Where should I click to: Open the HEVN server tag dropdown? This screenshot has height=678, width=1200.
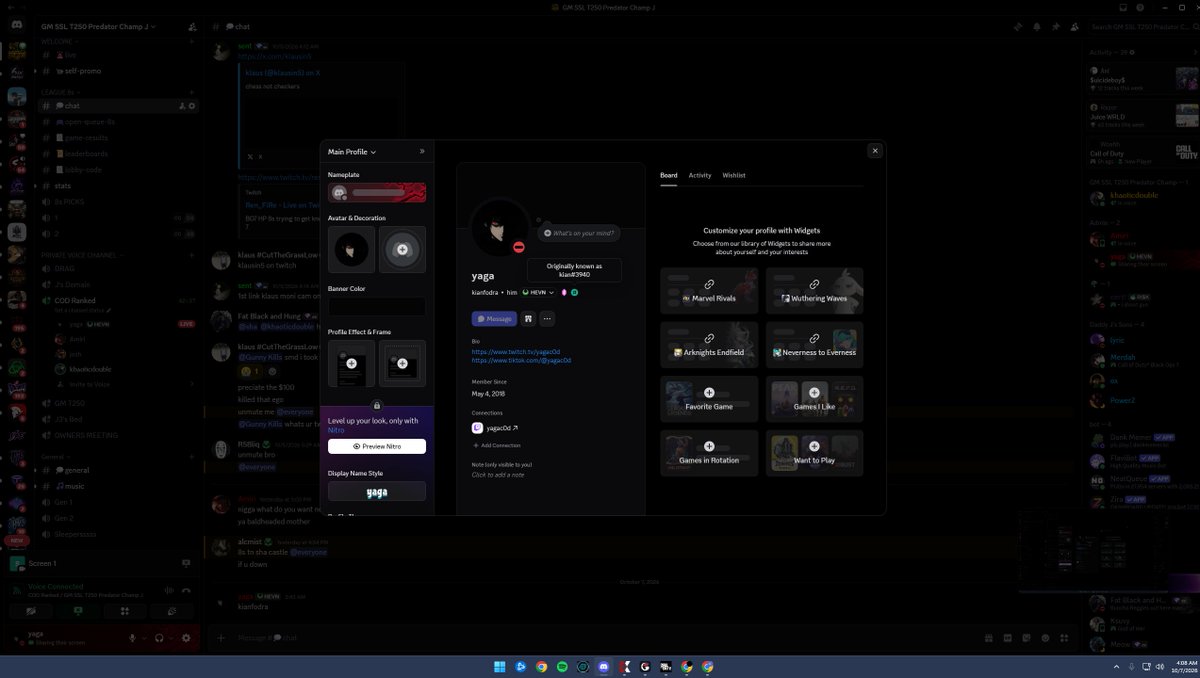(538, 292)
